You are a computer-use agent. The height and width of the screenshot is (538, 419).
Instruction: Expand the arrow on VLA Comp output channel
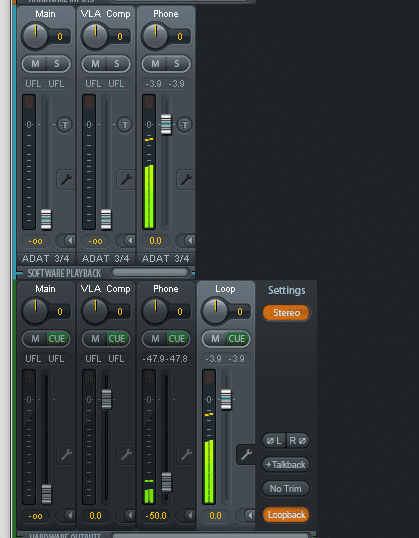pyautogui.click(x=129, y=515)
